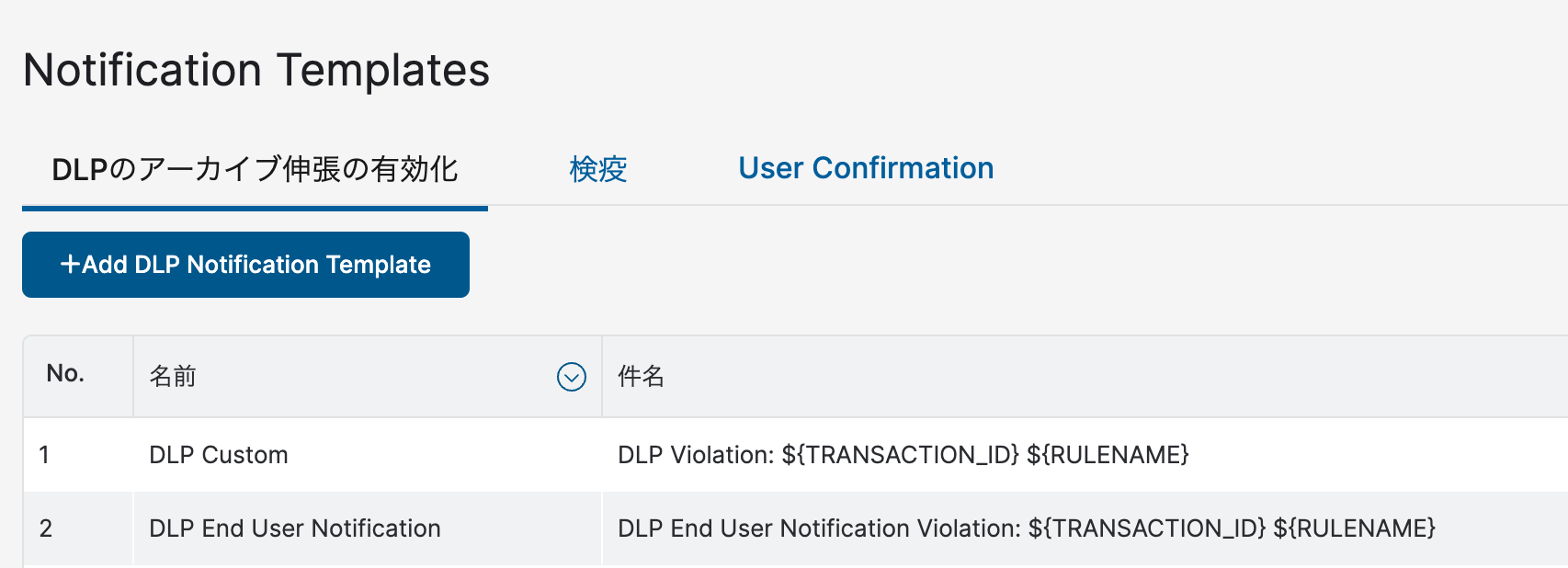Select row number 1 in the table
This screenshot has height=568, width=1568.
(46, 454)
